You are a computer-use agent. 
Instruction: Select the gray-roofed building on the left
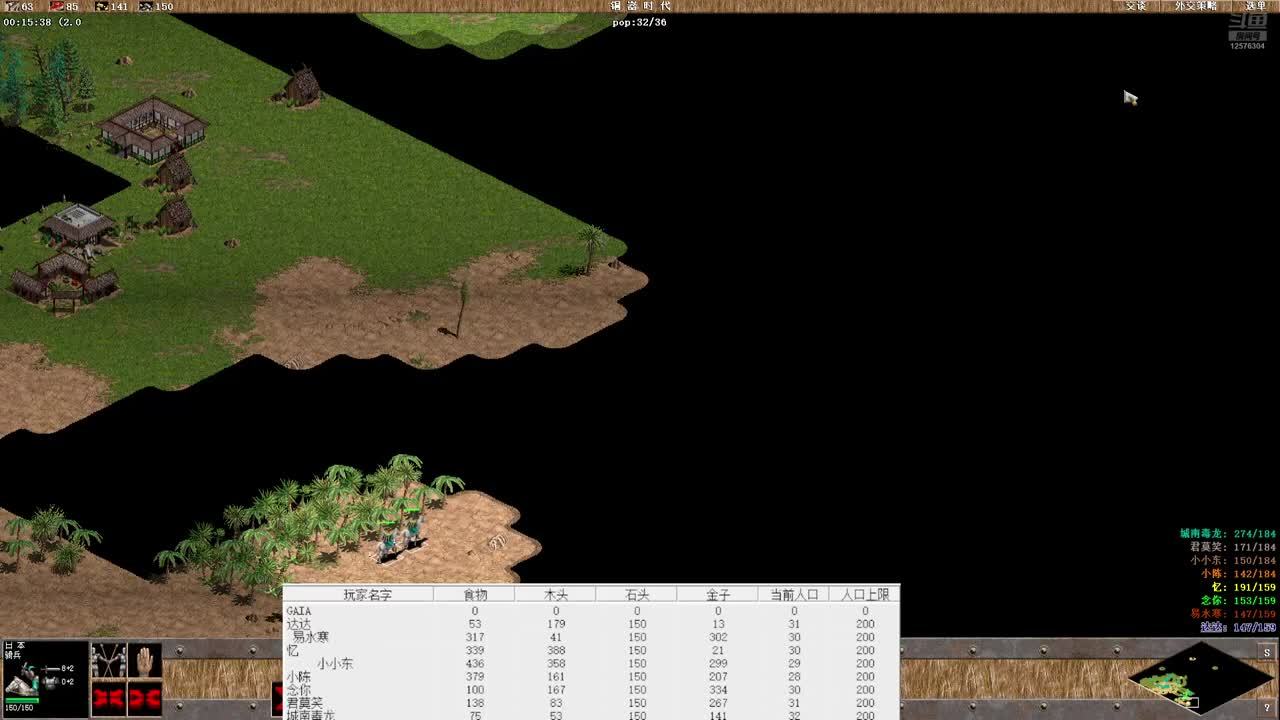78,225
